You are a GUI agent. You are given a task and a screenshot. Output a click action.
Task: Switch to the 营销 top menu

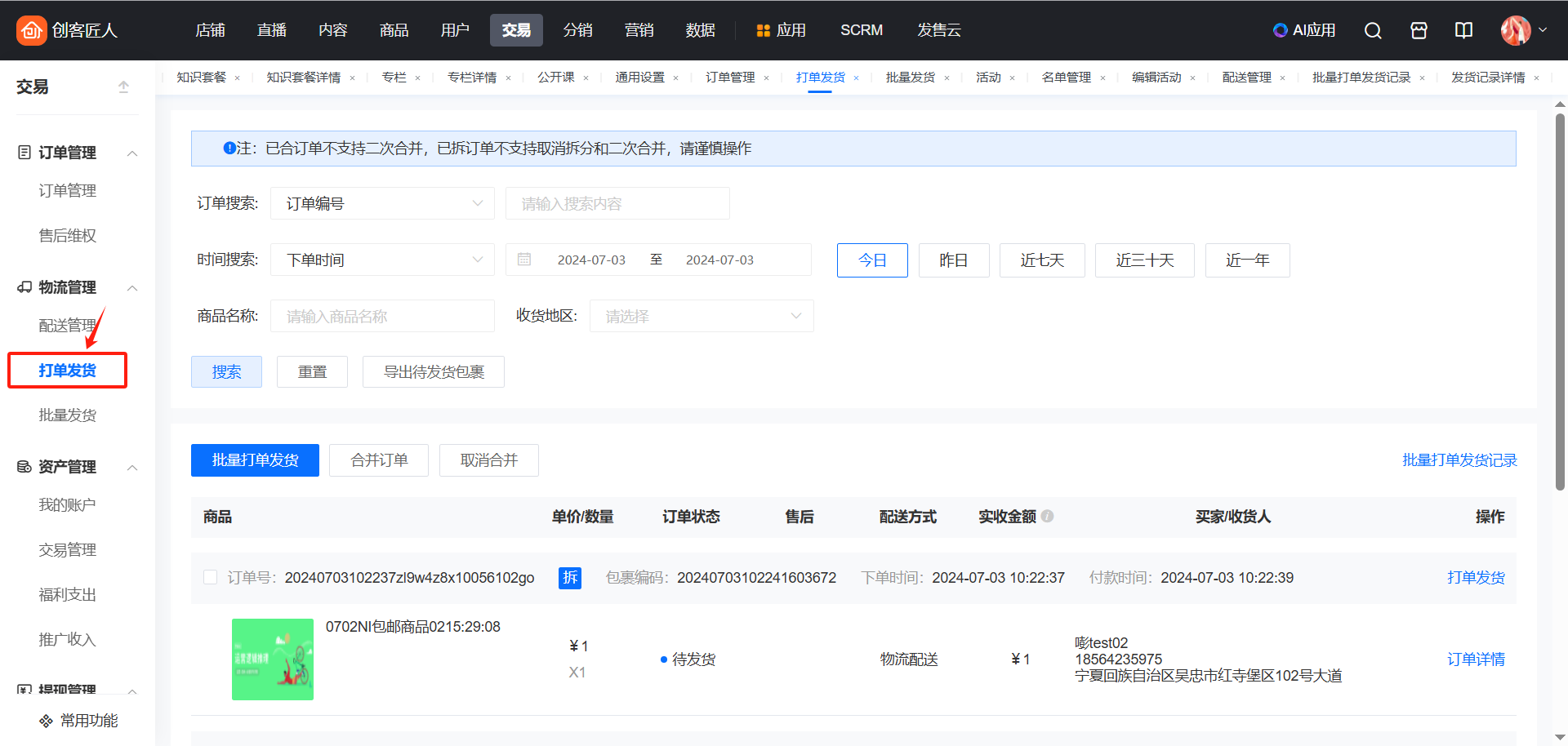pos(639,30)
